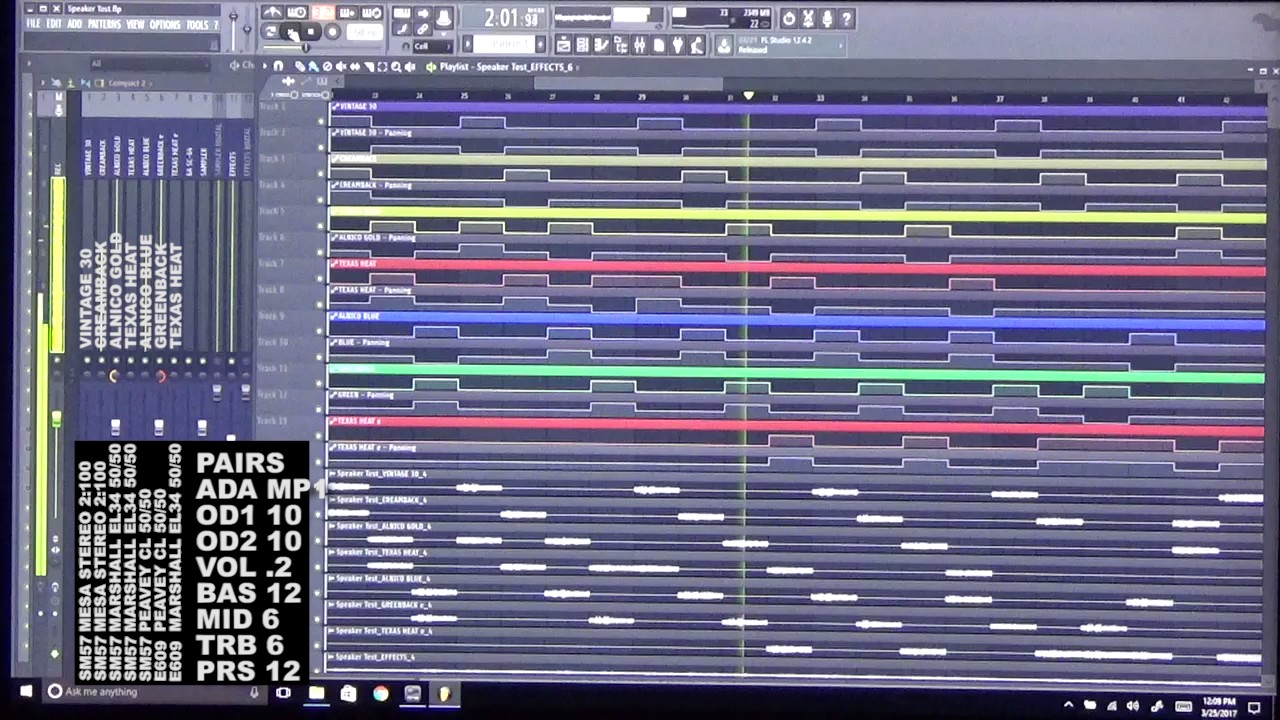1280x720 pixels.
Task: Open the FILE menu
Action: (x=33, y=23)
